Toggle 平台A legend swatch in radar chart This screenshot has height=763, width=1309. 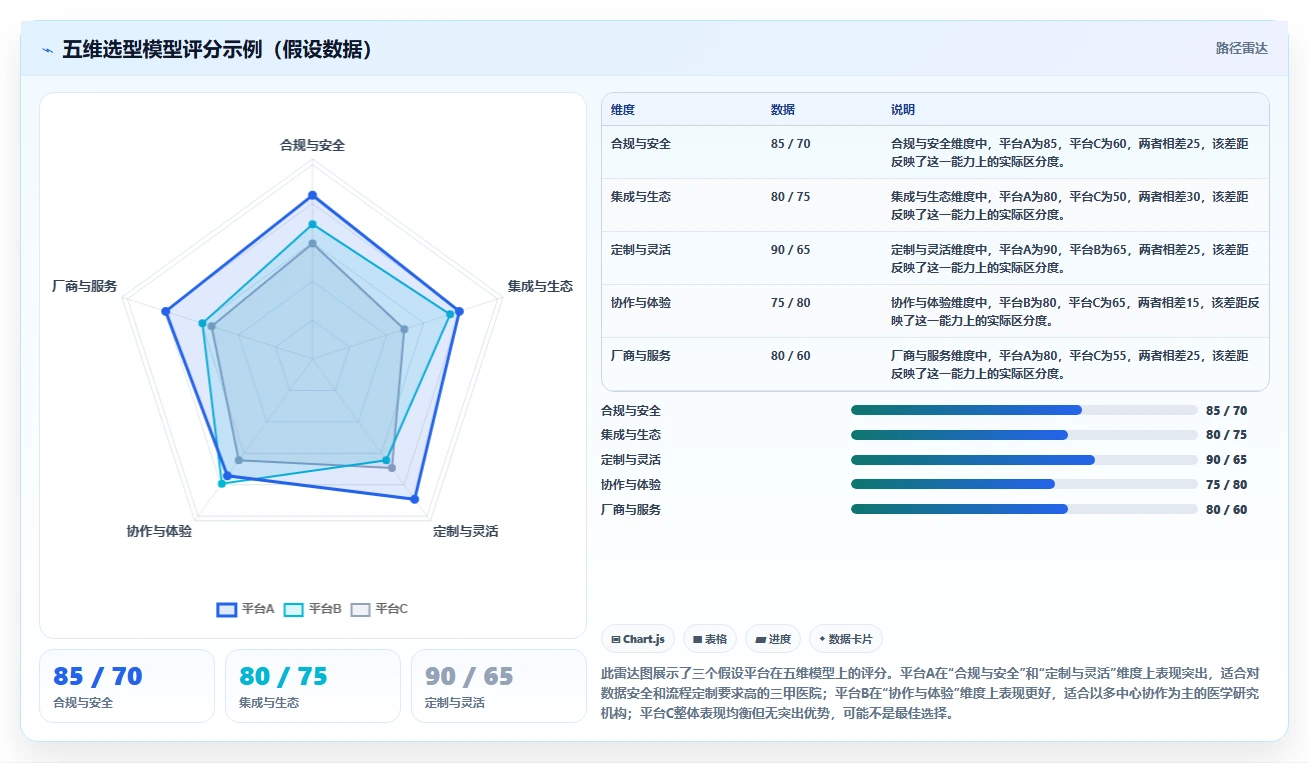point(227,609)
